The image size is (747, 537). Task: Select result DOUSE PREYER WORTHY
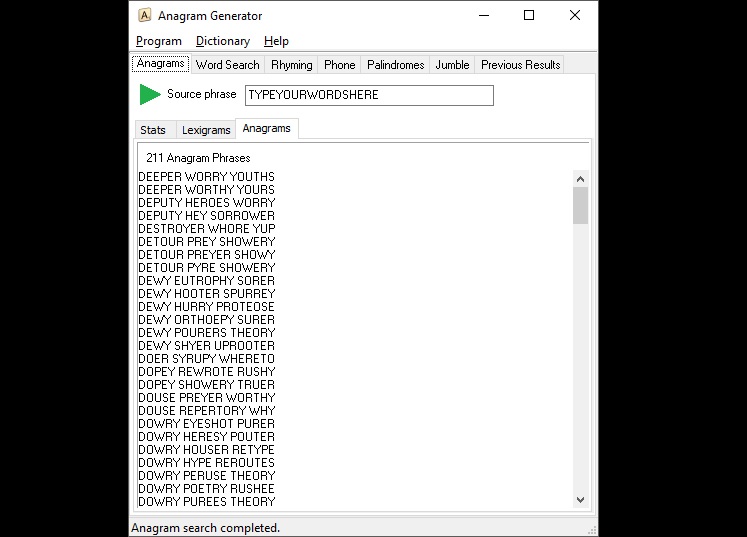(x=206, y=398)
